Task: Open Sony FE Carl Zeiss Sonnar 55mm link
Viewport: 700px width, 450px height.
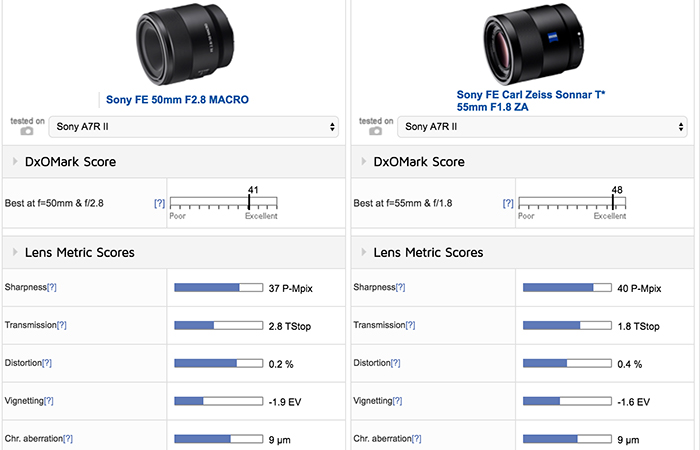Action: click(x=531, y=101)
